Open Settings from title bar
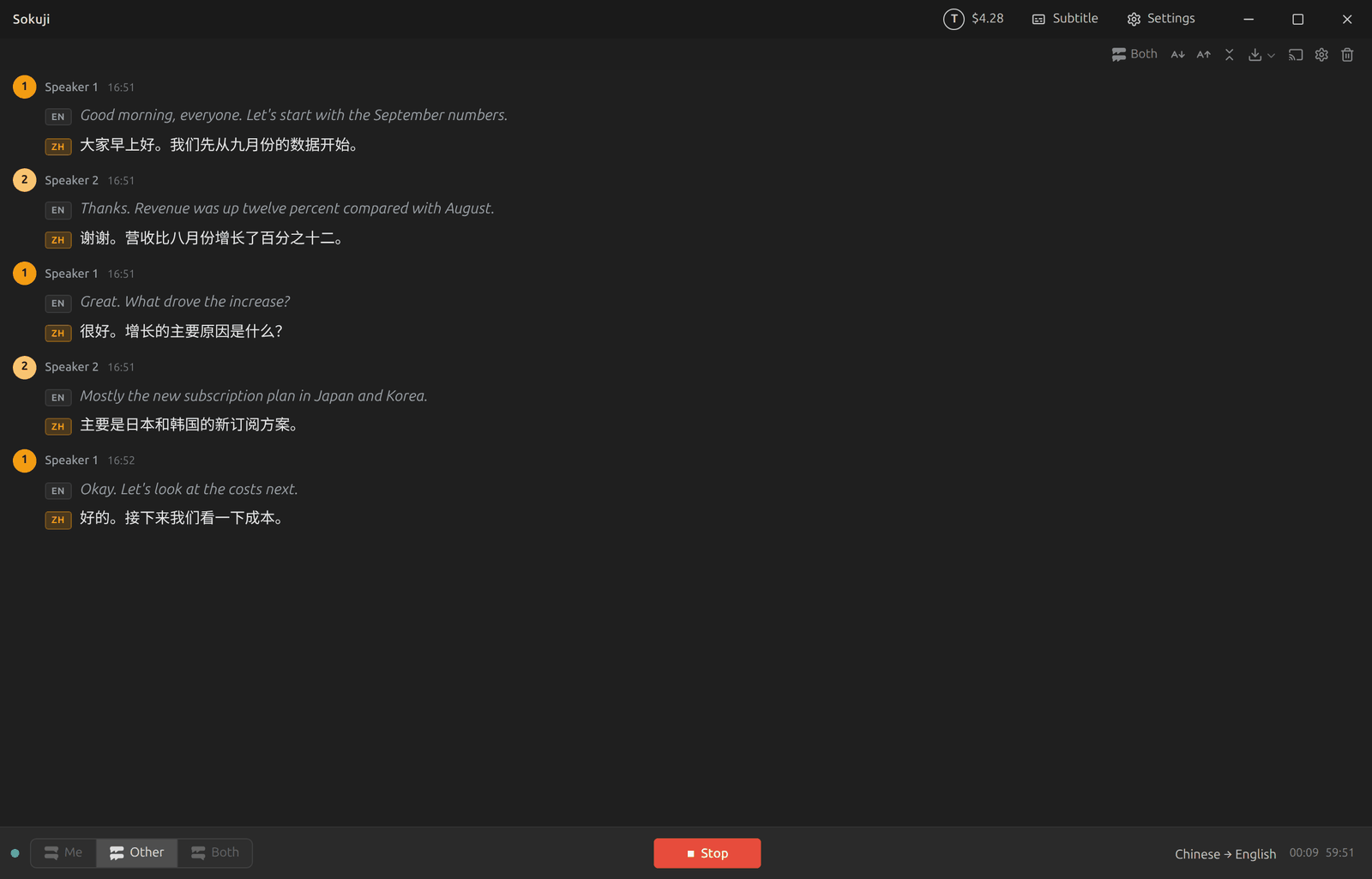The width and height of the screenshot is (1372, 879). point(1161,19)
